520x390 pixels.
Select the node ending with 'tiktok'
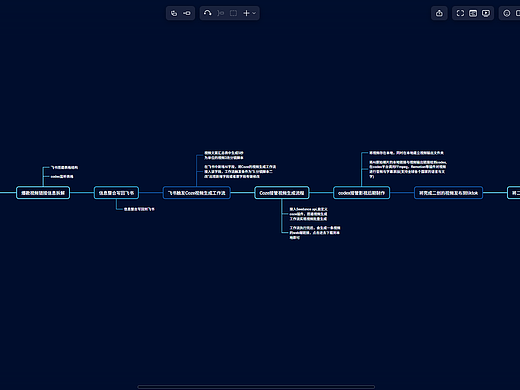(448, 193)
